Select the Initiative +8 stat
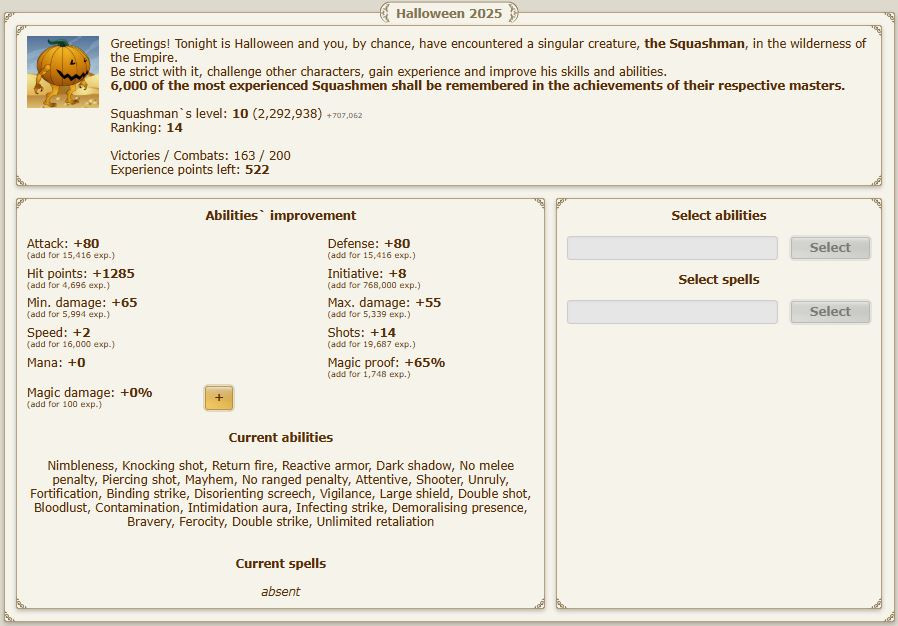This screenshot has height=626, width=898. (367, 273)
